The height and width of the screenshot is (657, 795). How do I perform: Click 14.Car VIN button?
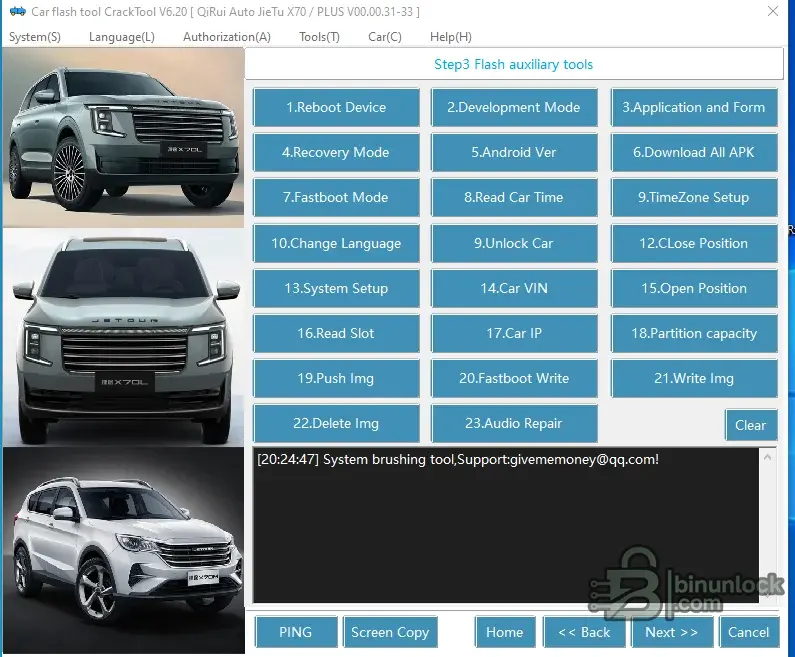(514, 288)
